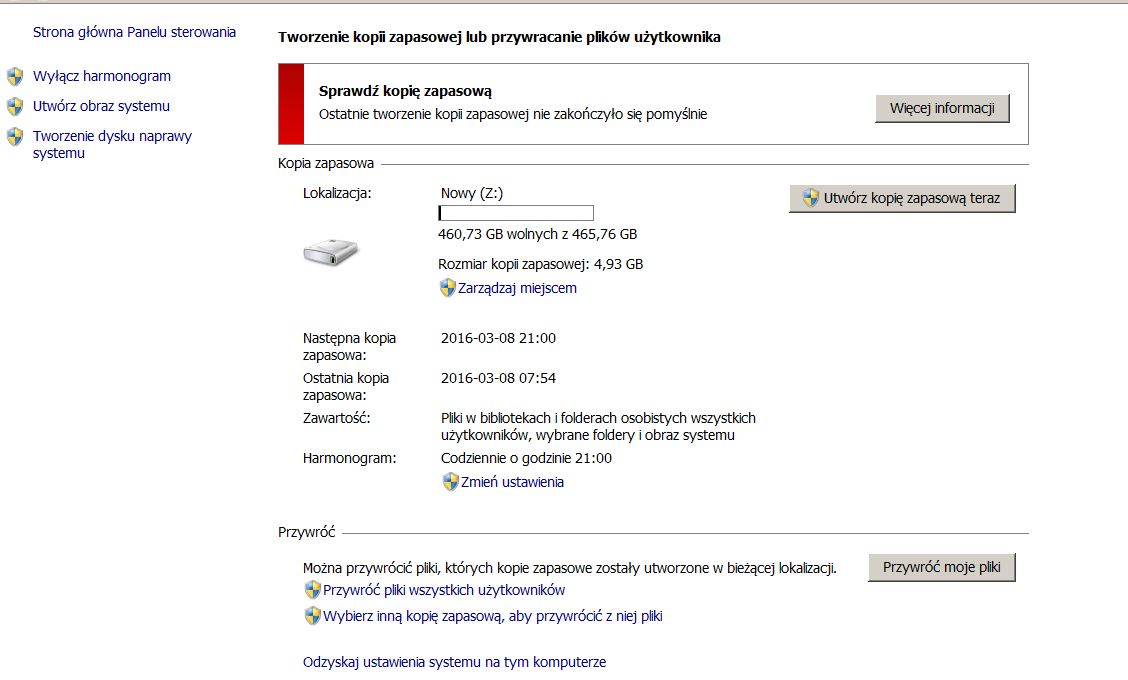Click shield icon beside Zmień ustawienia
The width and height of the screenshot is (1128, 680).
coord(450,482)
